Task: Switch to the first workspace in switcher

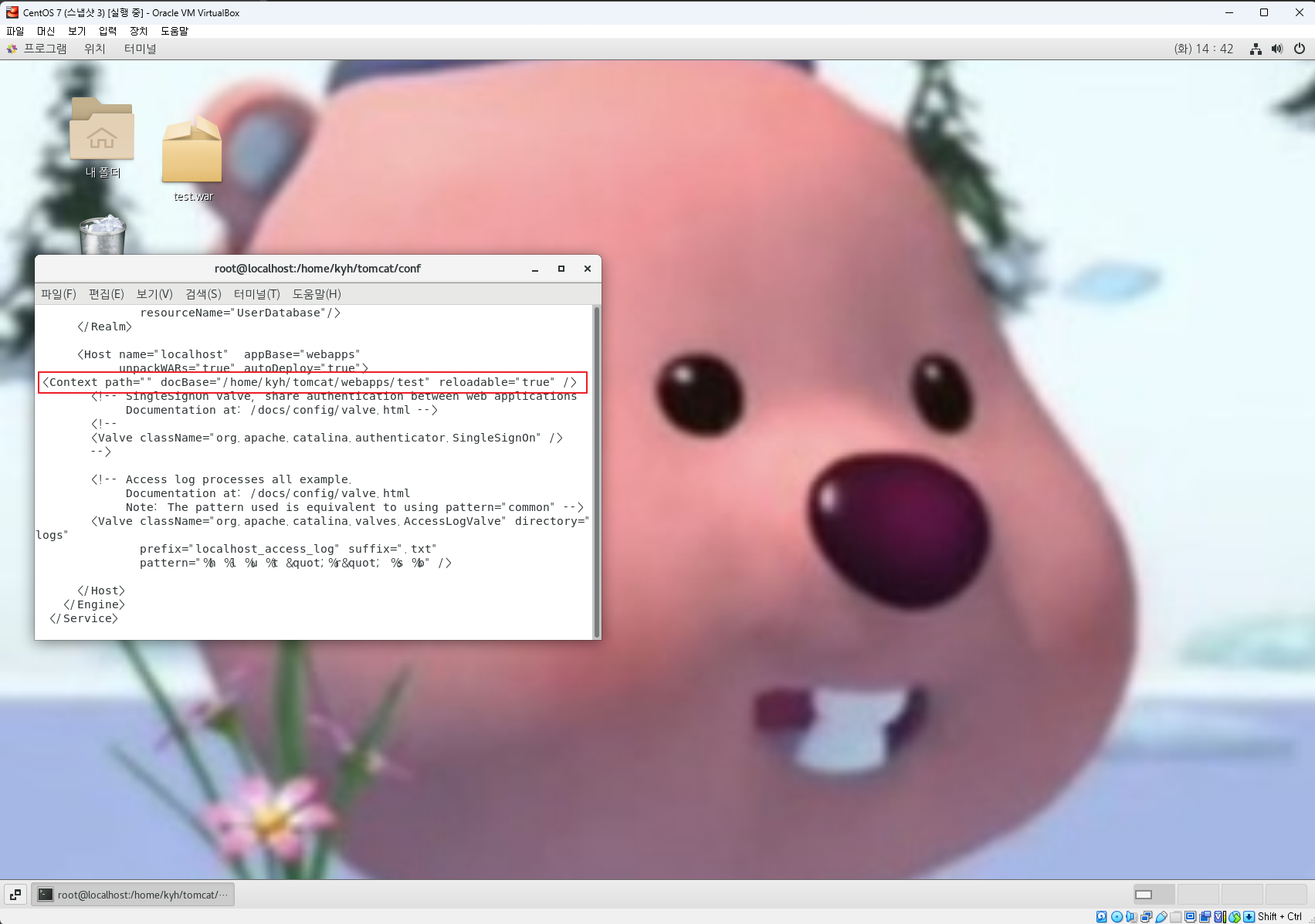Action: click(1154, 895)
